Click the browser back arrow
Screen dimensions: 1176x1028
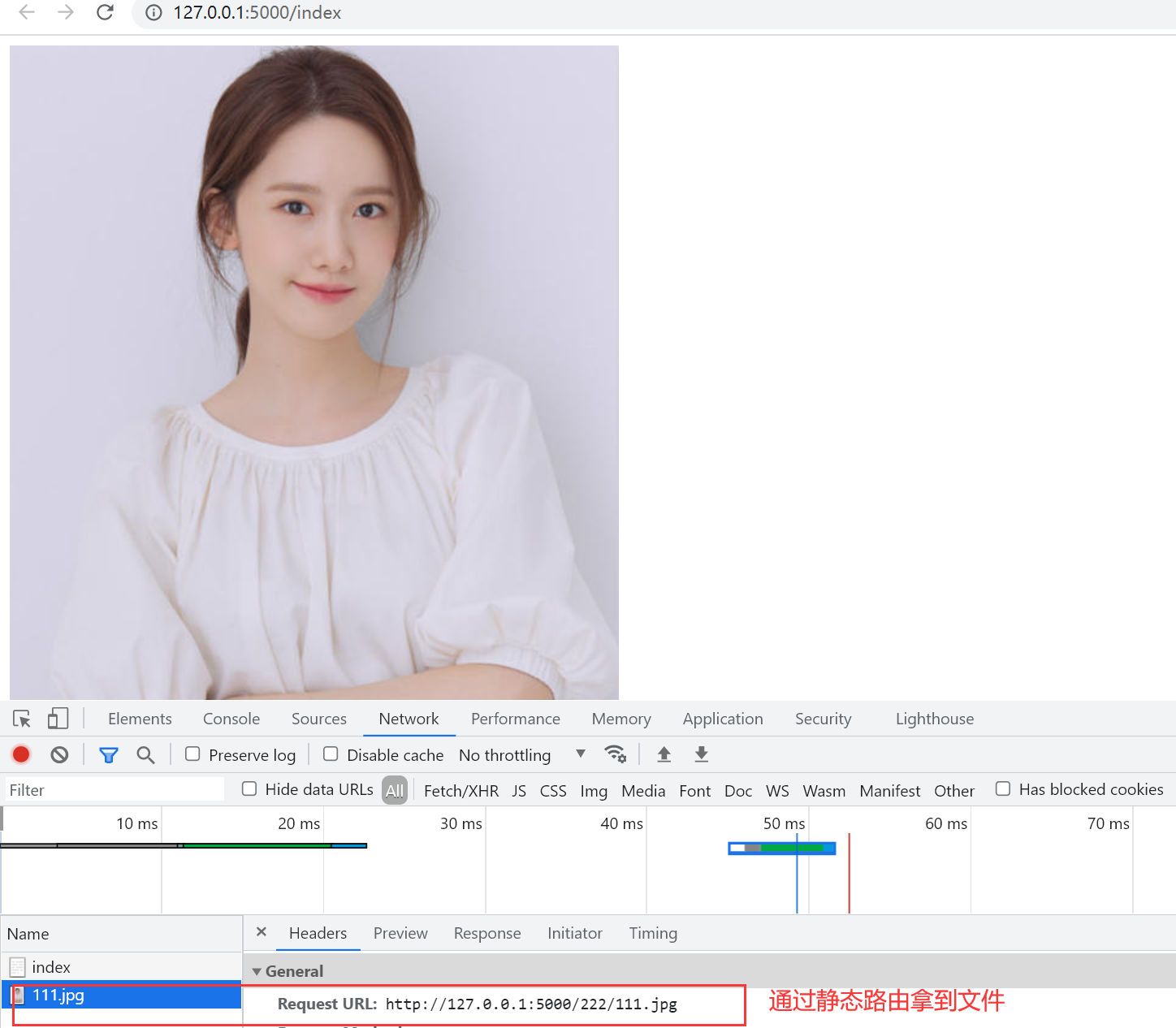coord(27,12)
